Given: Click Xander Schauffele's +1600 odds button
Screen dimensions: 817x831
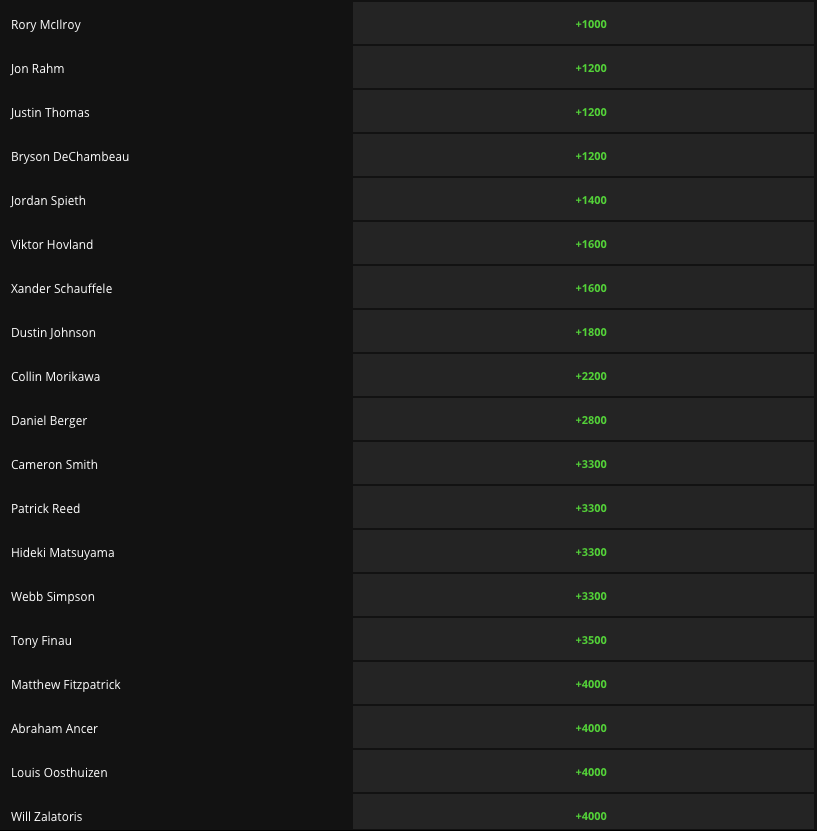Looking at the screenshot, I should (590, 288).
